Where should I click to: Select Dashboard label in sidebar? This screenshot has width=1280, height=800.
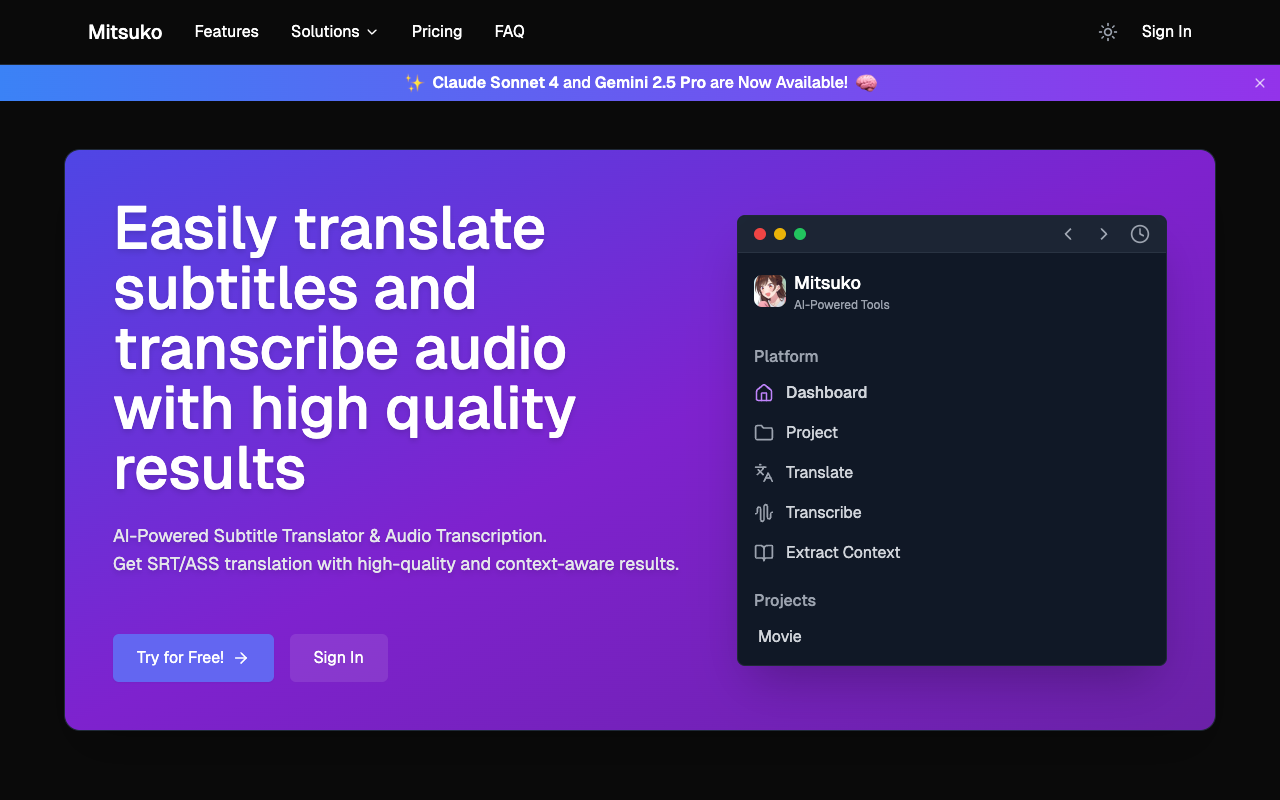click(826, 393)
